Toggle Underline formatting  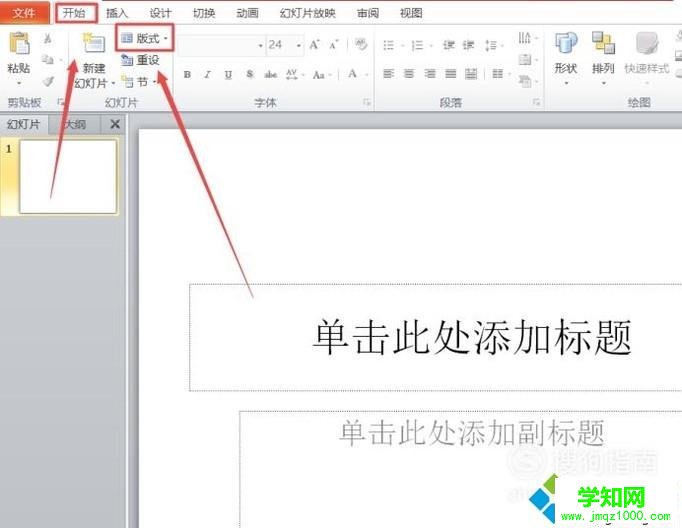coord(228,75)
